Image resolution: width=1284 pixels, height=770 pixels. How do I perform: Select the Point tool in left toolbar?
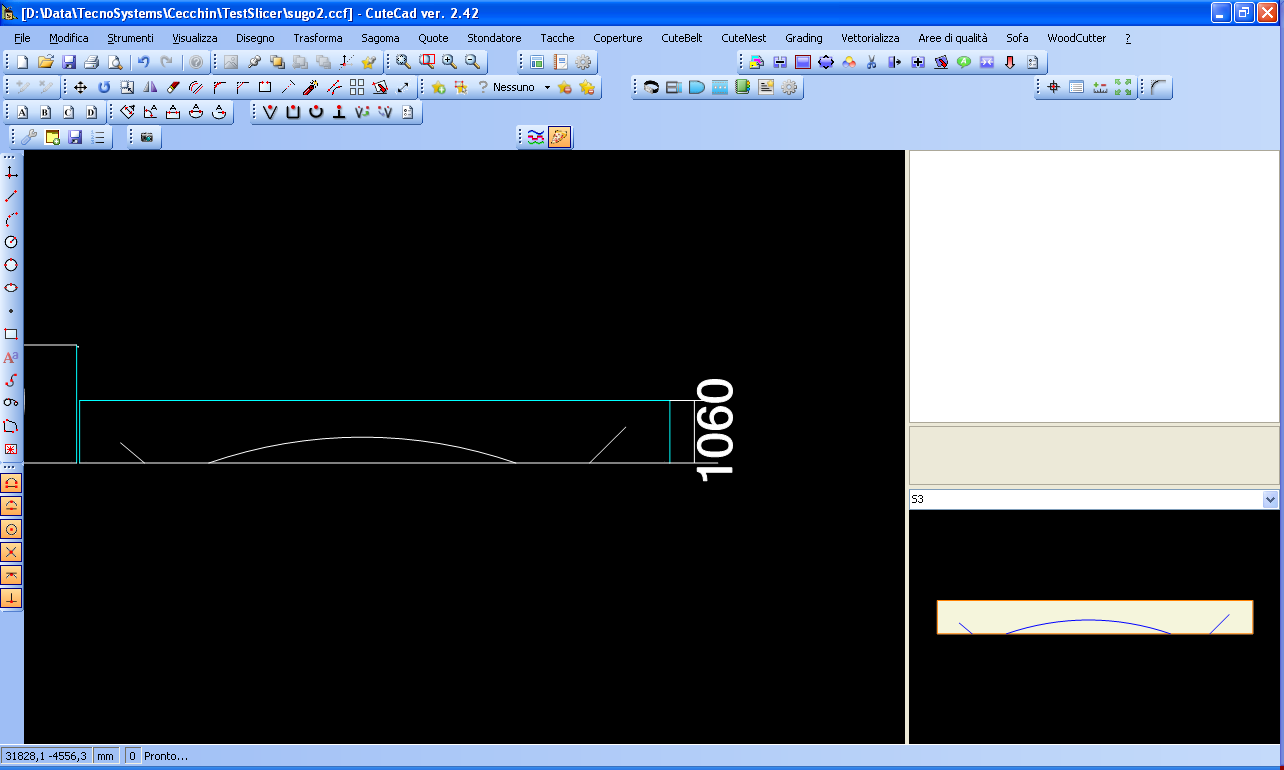tap(11, 311)
